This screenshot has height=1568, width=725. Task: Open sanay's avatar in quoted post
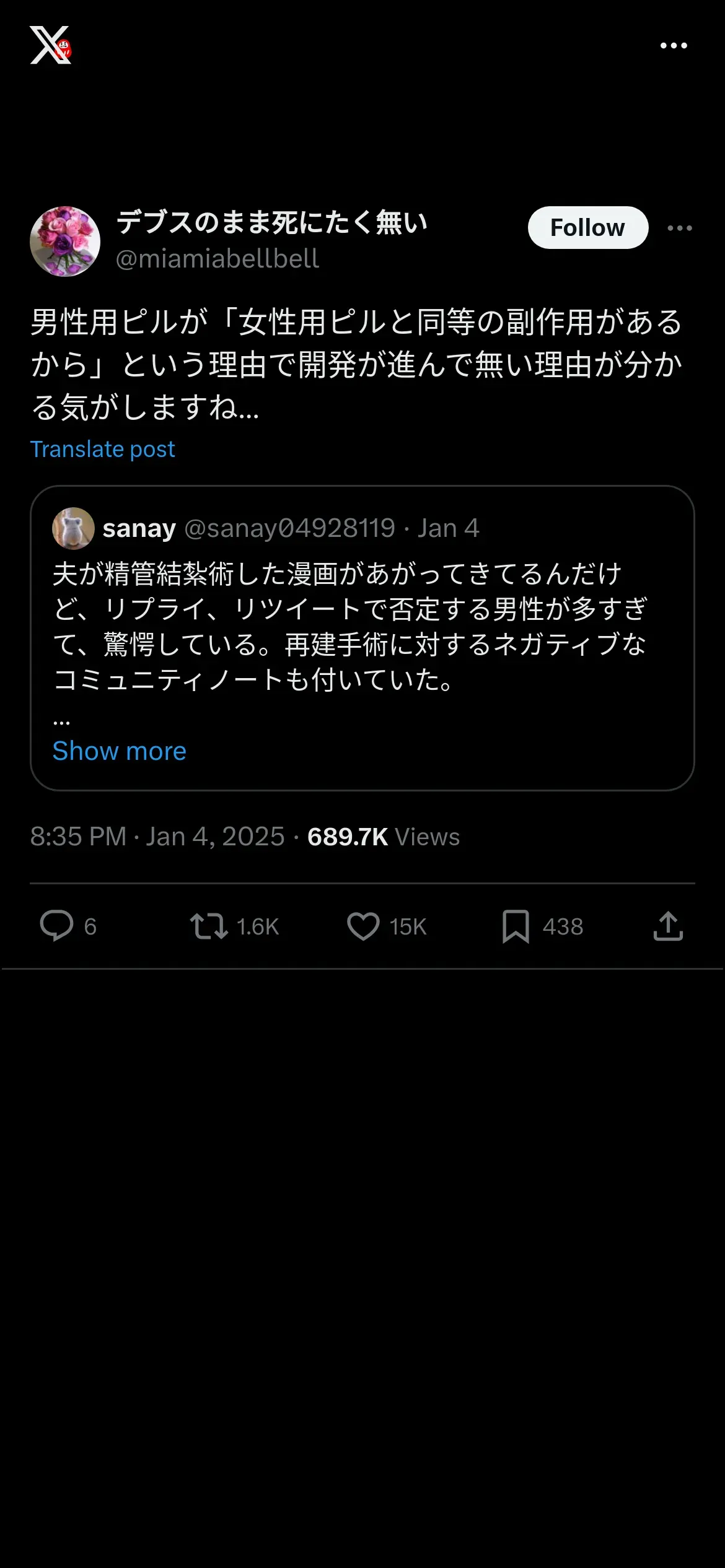click(73, 528)
